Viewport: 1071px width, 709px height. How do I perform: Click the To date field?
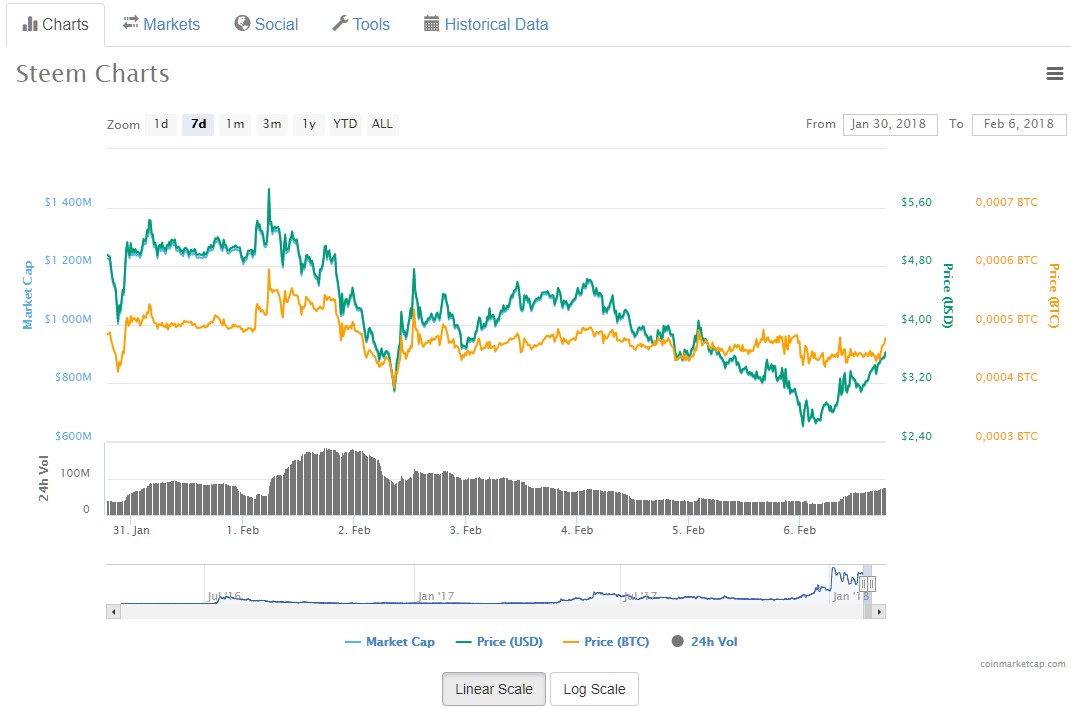coord(1018,124)
